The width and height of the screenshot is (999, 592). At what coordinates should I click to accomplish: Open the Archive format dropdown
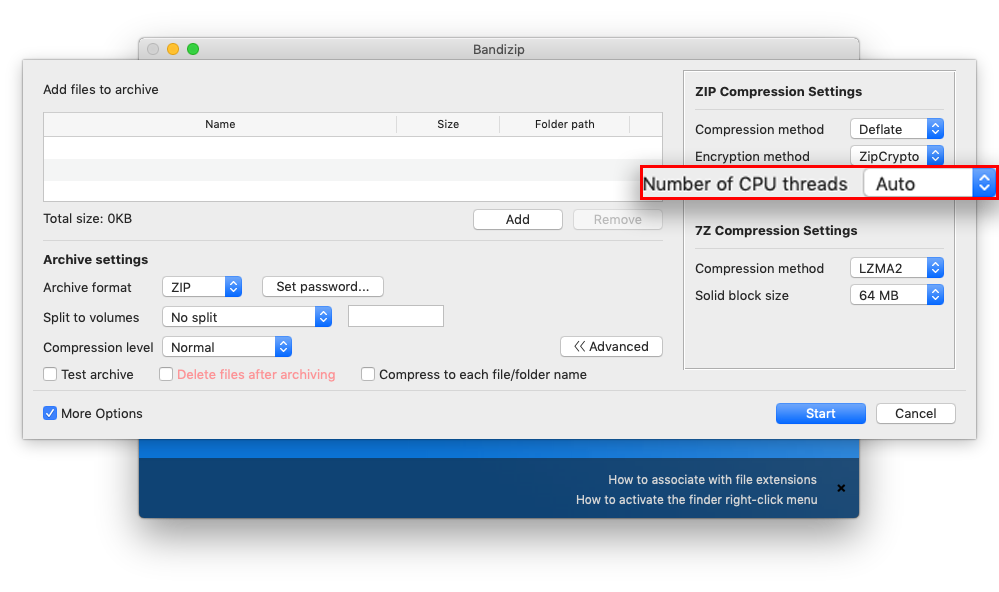202,287
